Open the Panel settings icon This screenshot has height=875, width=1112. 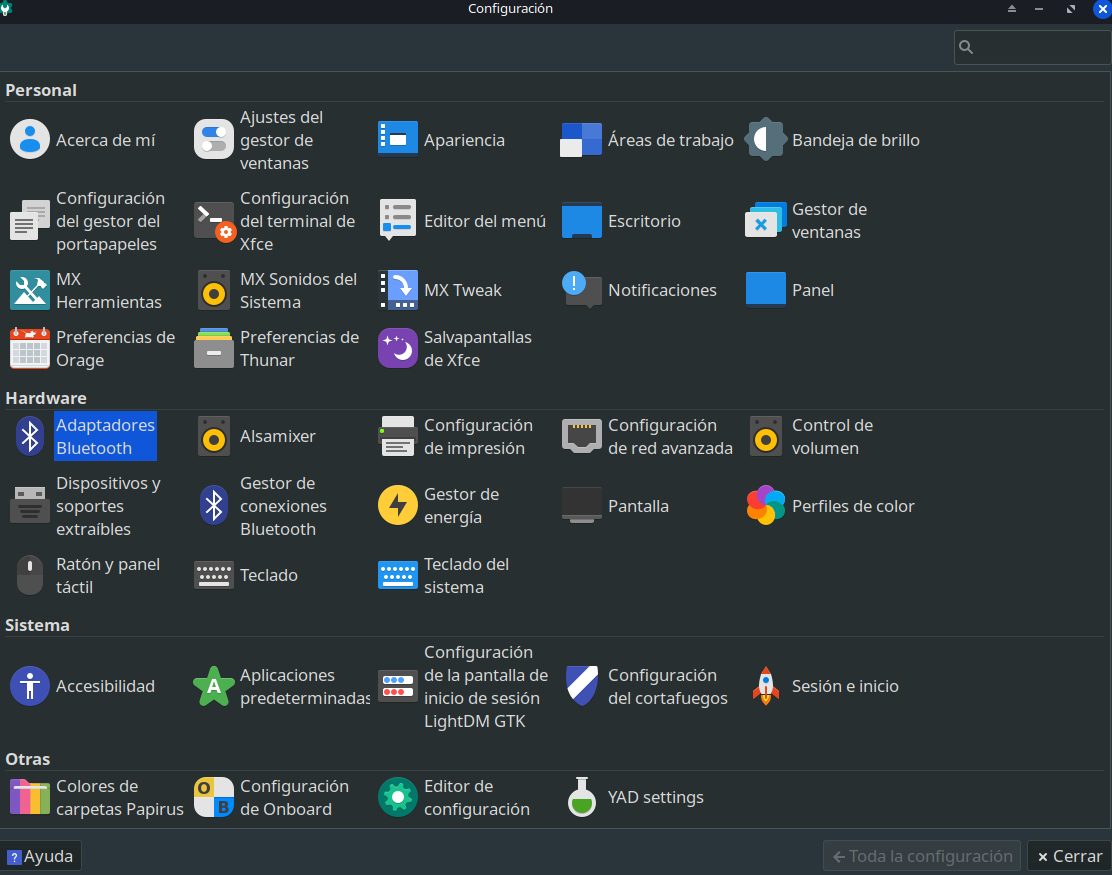[766, 290]
